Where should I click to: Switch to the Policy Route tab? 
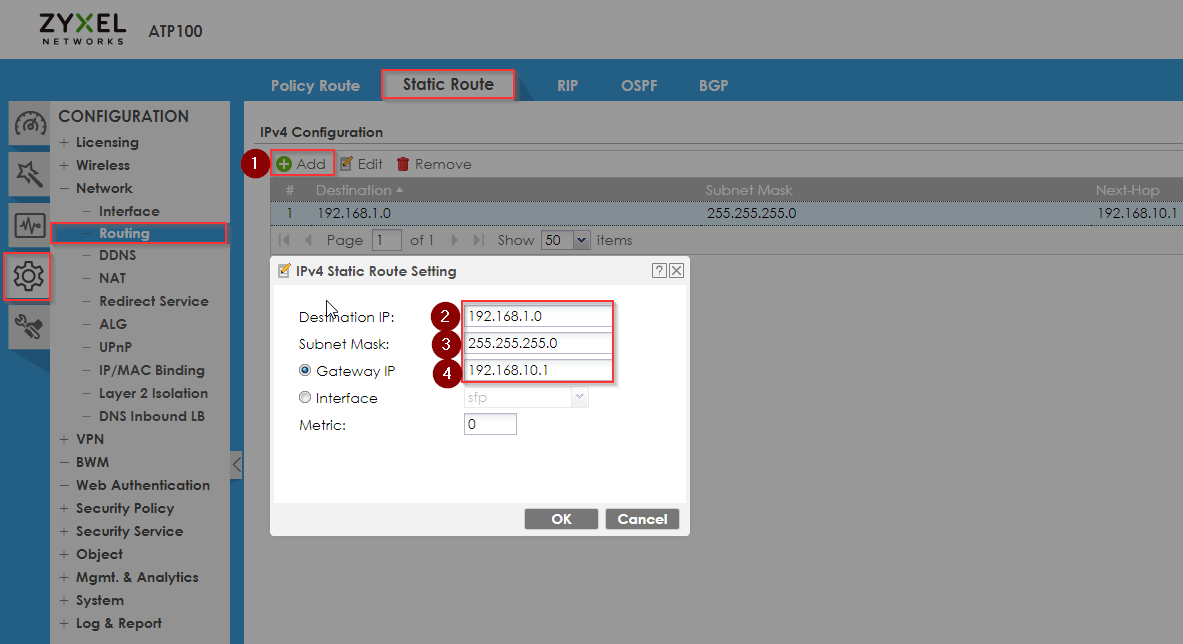pos(315,86)
